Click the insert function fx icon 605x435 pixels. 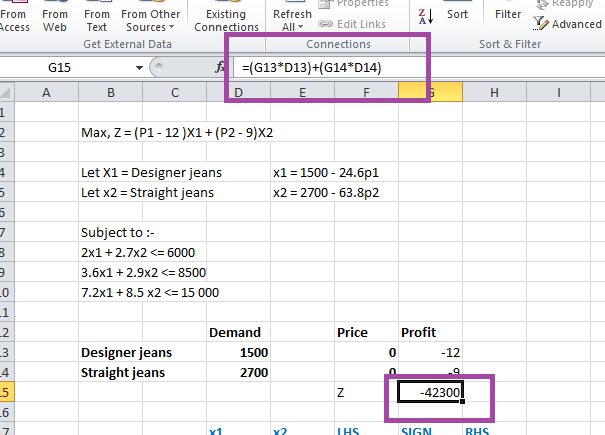pos(220,67)
